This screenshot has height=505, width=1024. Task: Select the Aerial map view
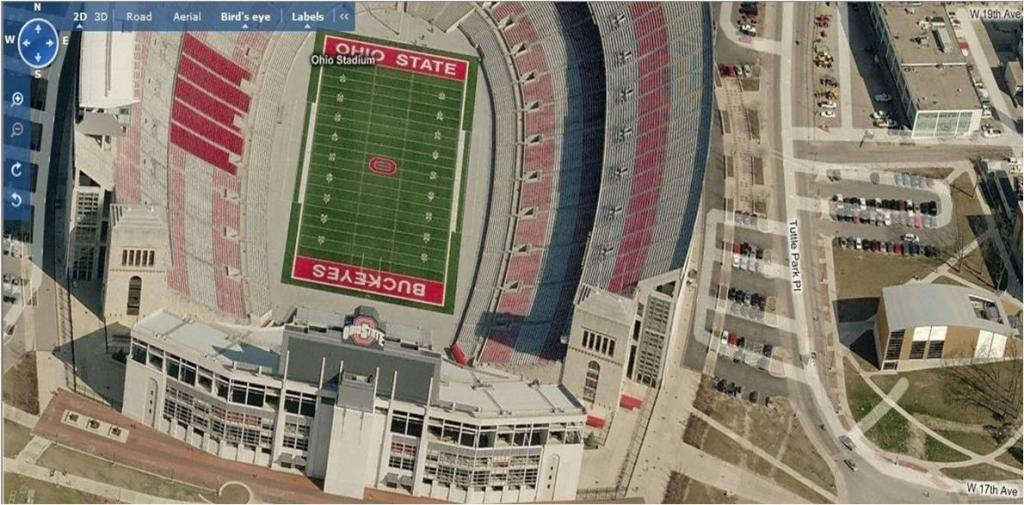point(187,17)
